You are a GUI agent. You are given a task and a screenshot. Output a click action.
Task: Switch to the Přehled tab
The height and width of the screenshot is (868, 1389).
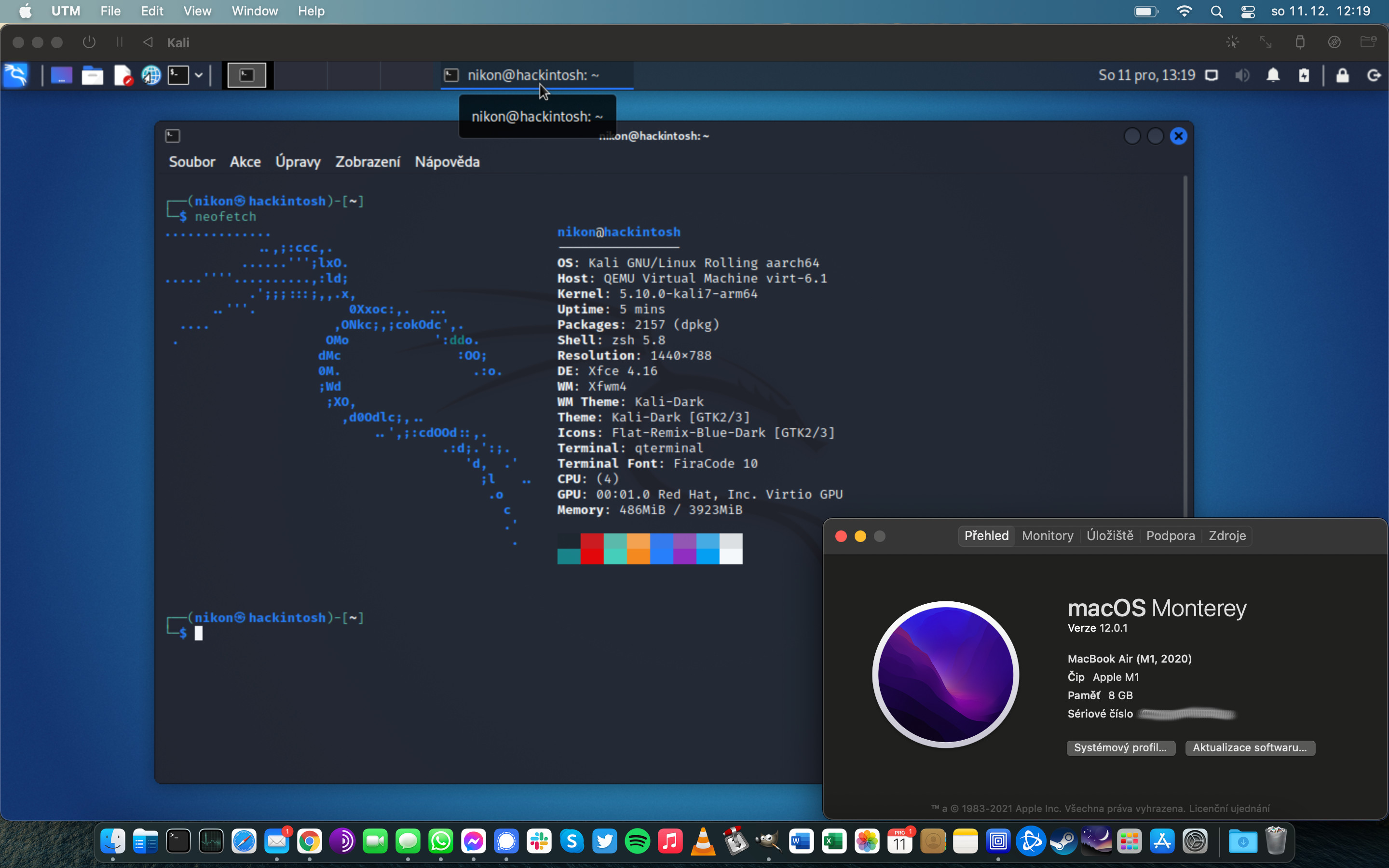[x=986, y=536]
